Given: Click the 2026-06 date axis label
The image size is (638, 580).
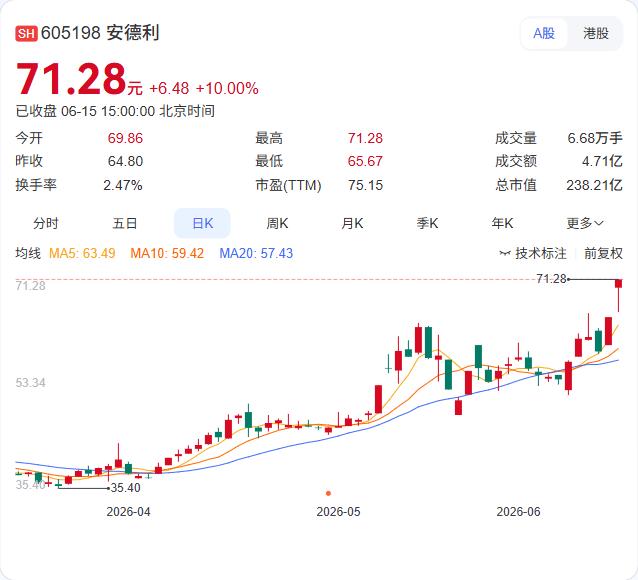Looking at the screenshot, I should (x=518, y=512).
